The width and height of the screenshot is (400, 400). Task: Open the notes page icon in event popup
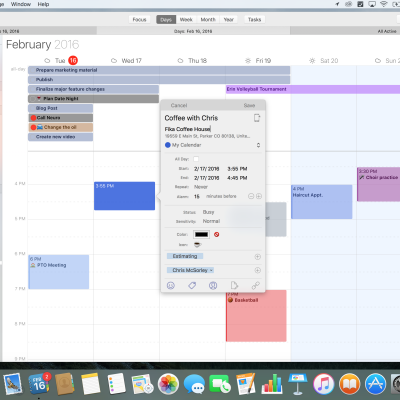click(234, 286)
